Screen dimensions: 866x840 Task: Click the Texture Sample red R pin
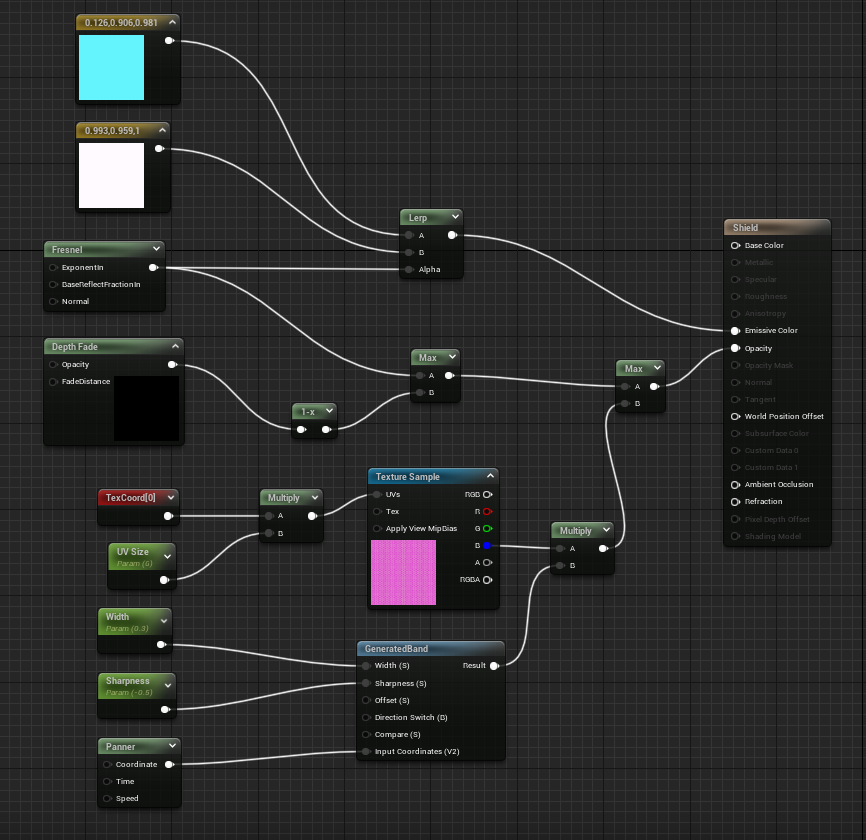[x=487, y=511]
